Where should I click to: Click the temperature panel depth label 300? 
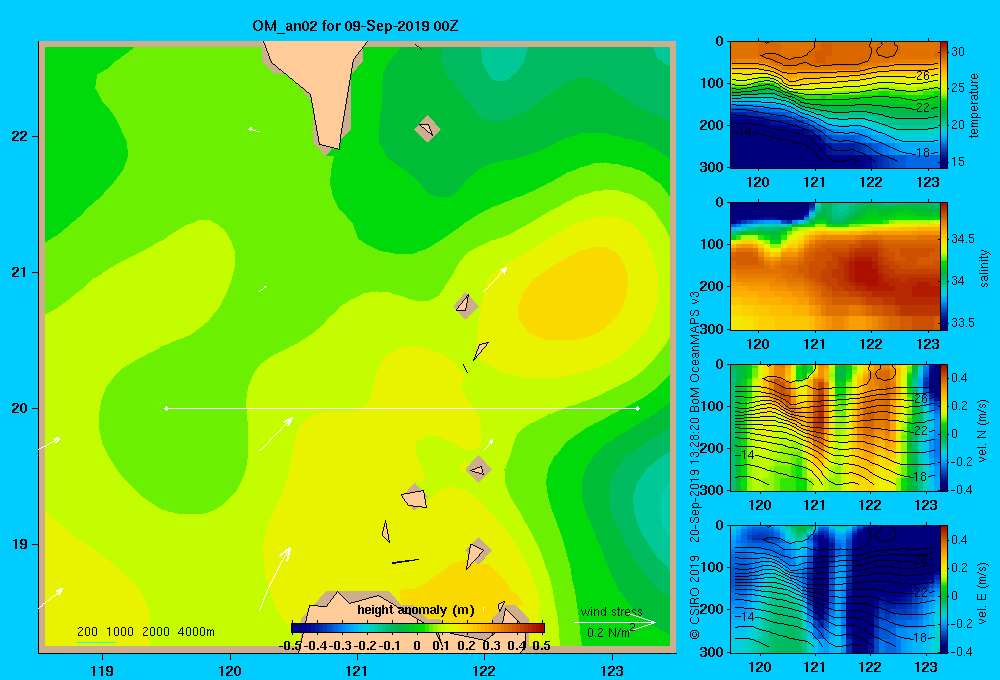[x=711, y=167]
